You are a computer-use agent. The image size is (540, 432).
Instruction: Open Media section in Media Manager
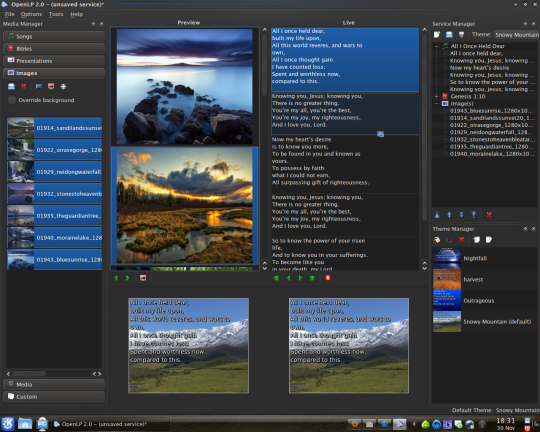54,384
